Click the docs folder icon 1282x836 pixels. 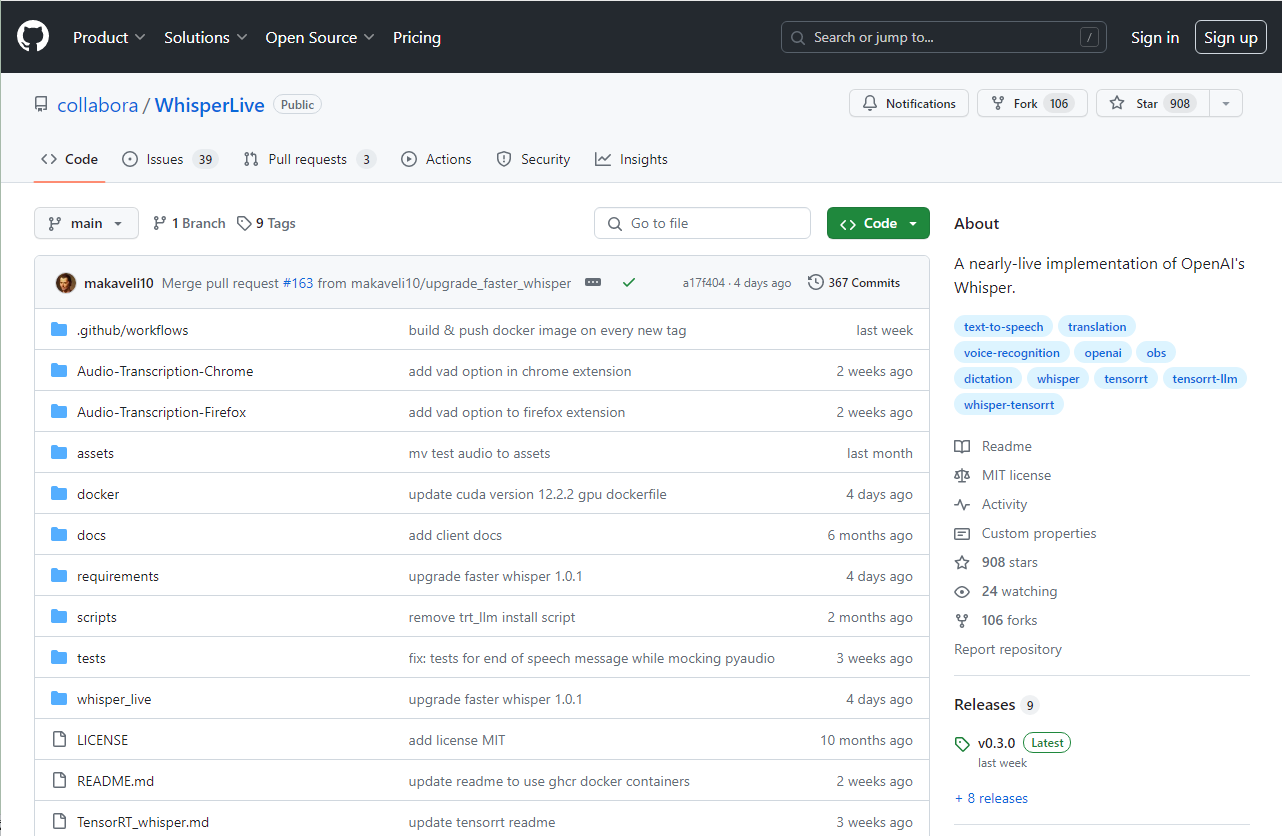[59, 535]
